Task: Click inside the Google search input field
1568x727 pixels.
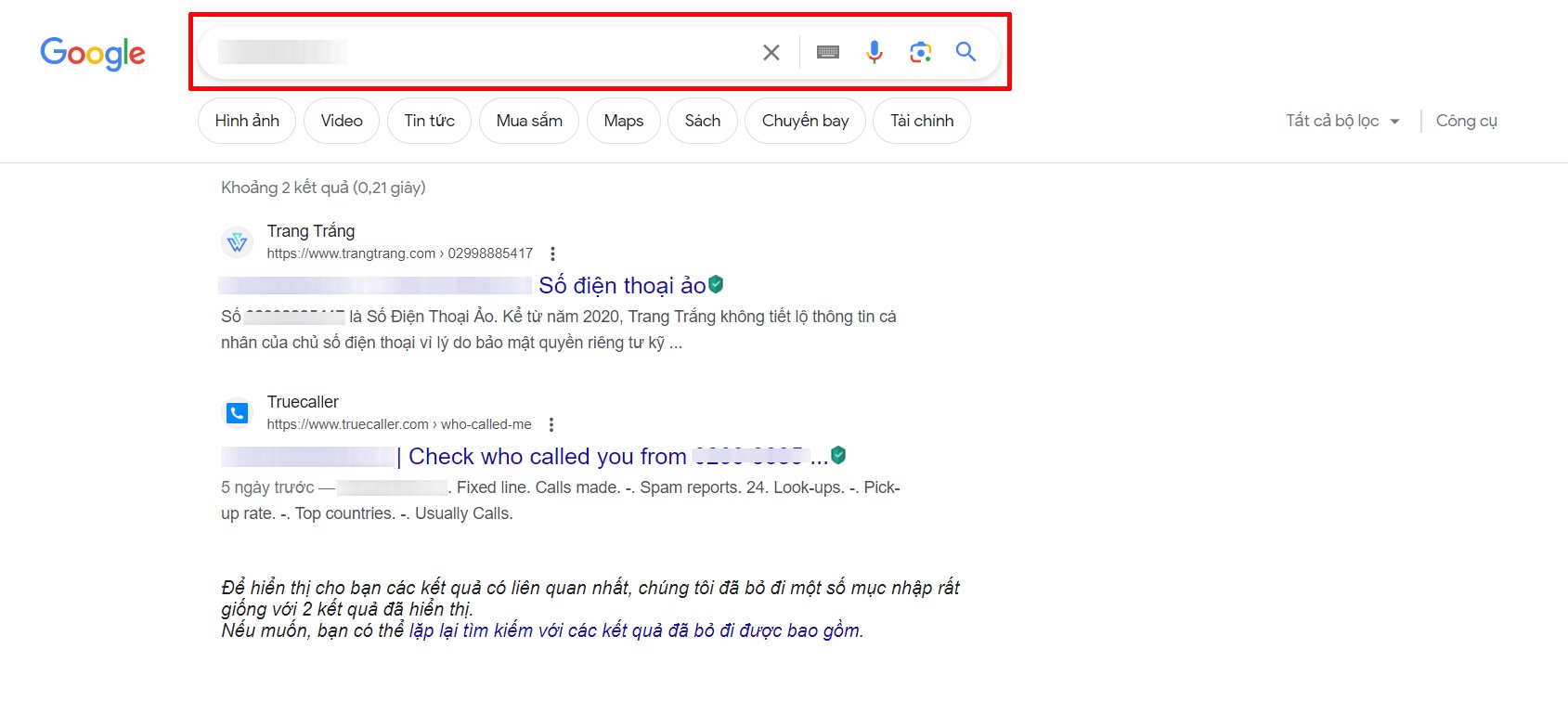Action: 478,52
